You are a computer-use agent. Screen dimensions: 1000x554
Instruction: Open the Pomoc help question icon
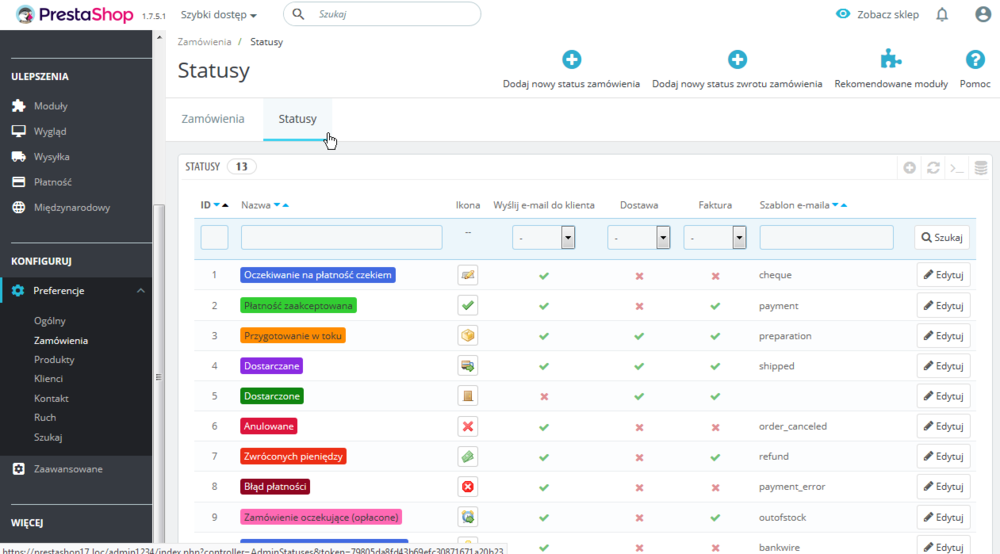click(x=975, y=59)
